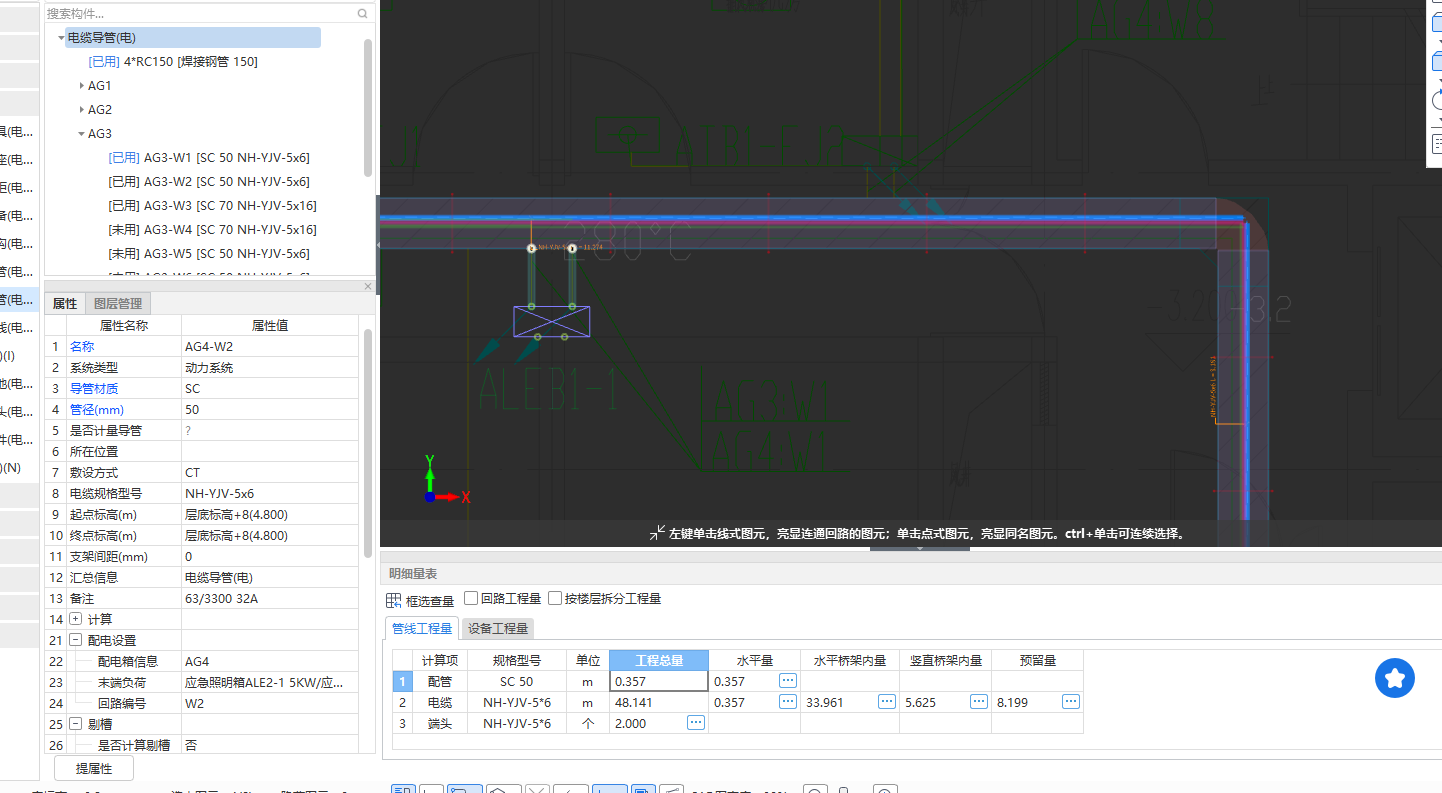Close the component list panel with X
Image resolution: width=1442 pixels, height=793 pixels.
tap(367, 286)
